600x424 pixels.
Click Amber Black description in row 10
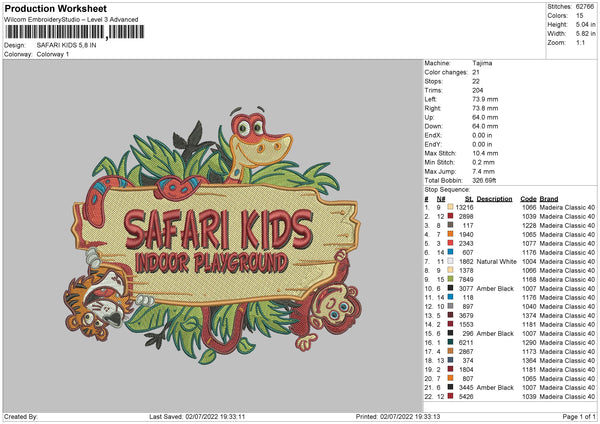pyautogui.click(x=495, y=289)
